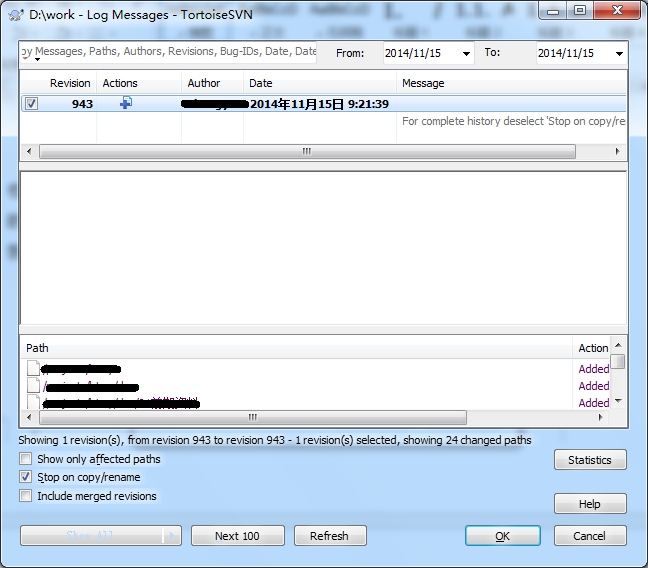Viewport: 648px width, 568px height.
Task: Open the Show All button dropdown arrow
Action: tap(172, 536)
